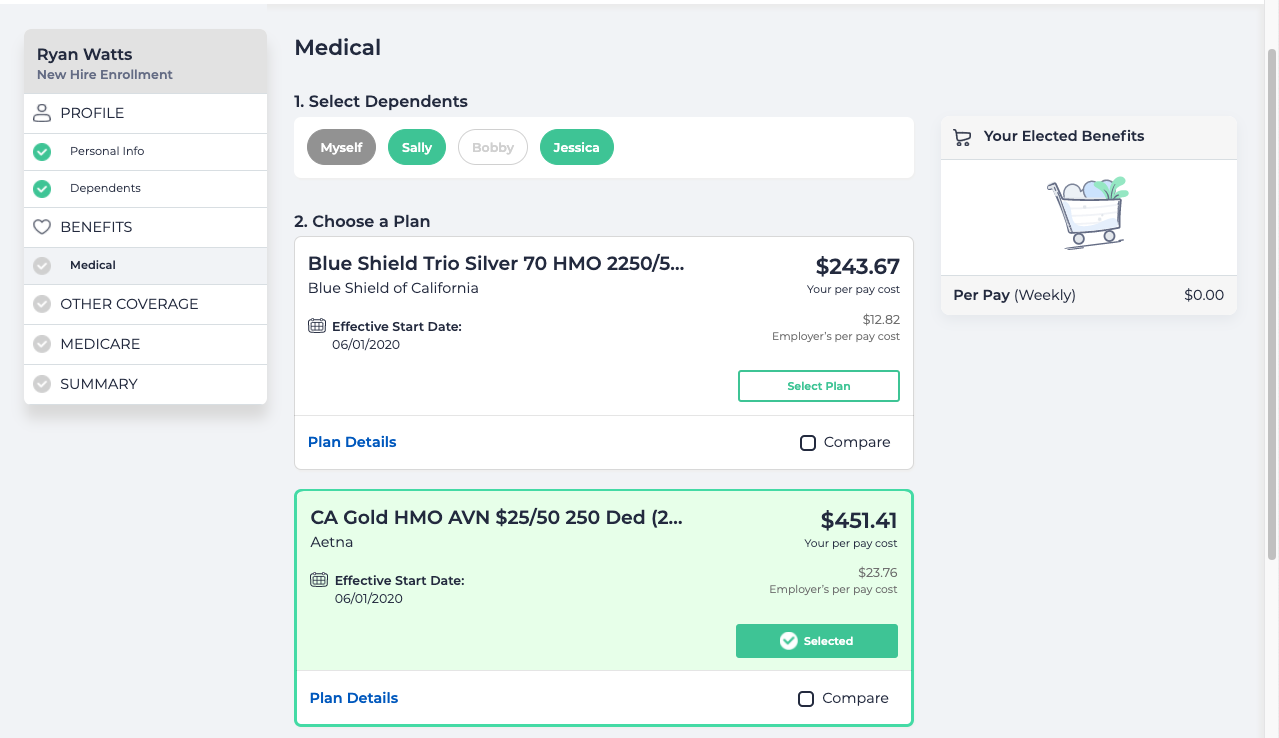Click green checkmark beside Dependents
Screen dimensions: 1279x738
click(x=42, y=188)
